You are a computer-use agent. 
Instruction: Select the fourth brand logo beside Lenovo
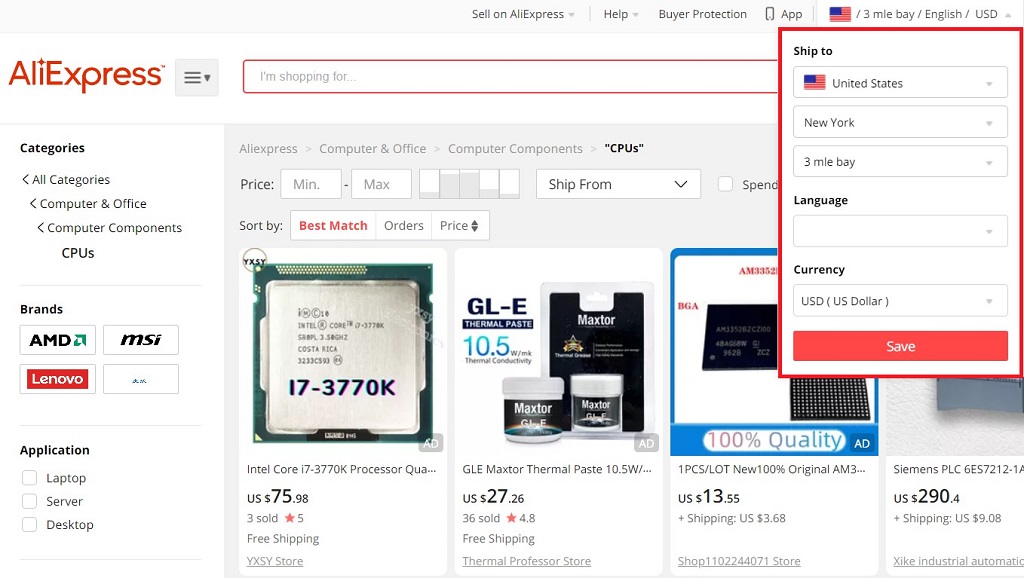coord(140,379)
